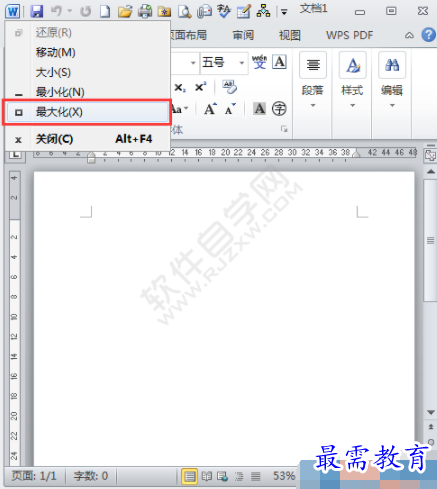Create a new blank document
The height and width of the screenshot is (489, 437).
tap(105, 11)
